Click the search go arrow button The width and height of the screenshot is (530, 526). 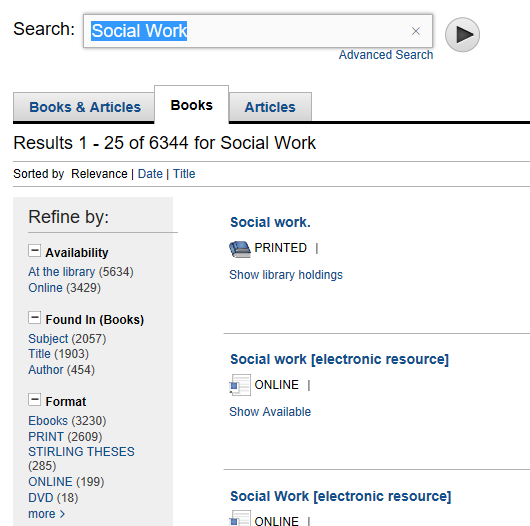(462, 34)
